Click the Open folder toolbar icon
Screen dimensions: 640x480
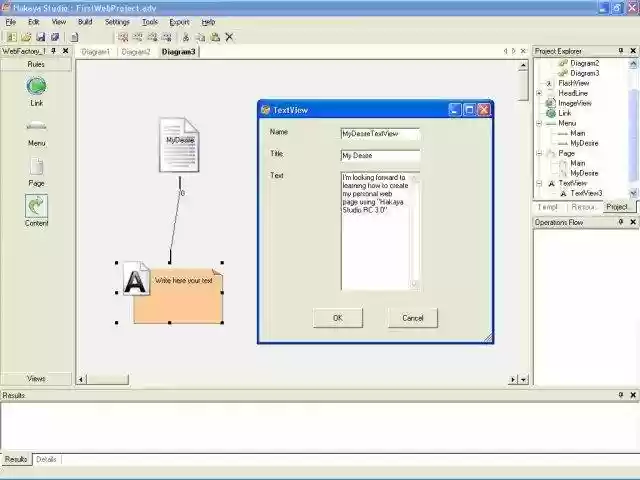pyautogui.click(x=26, y=37)
